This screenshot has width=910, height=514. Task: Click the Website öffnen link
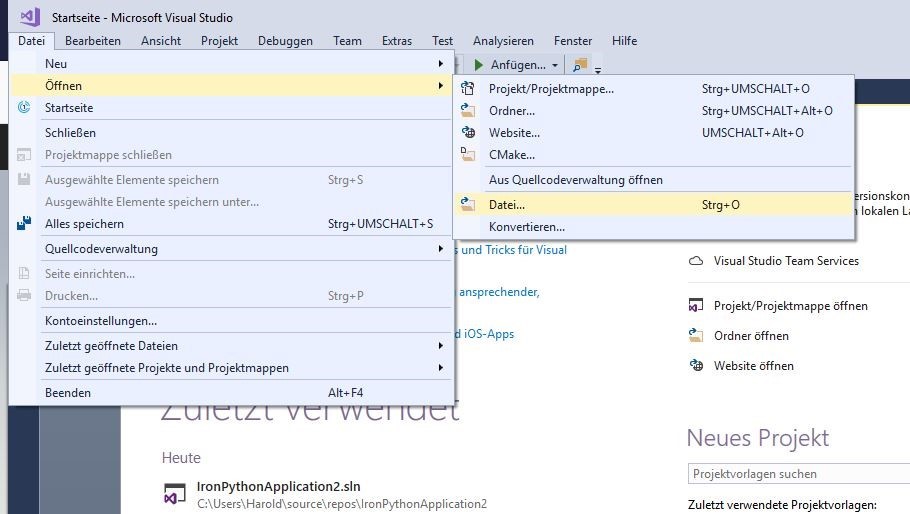tap(753, 366)
